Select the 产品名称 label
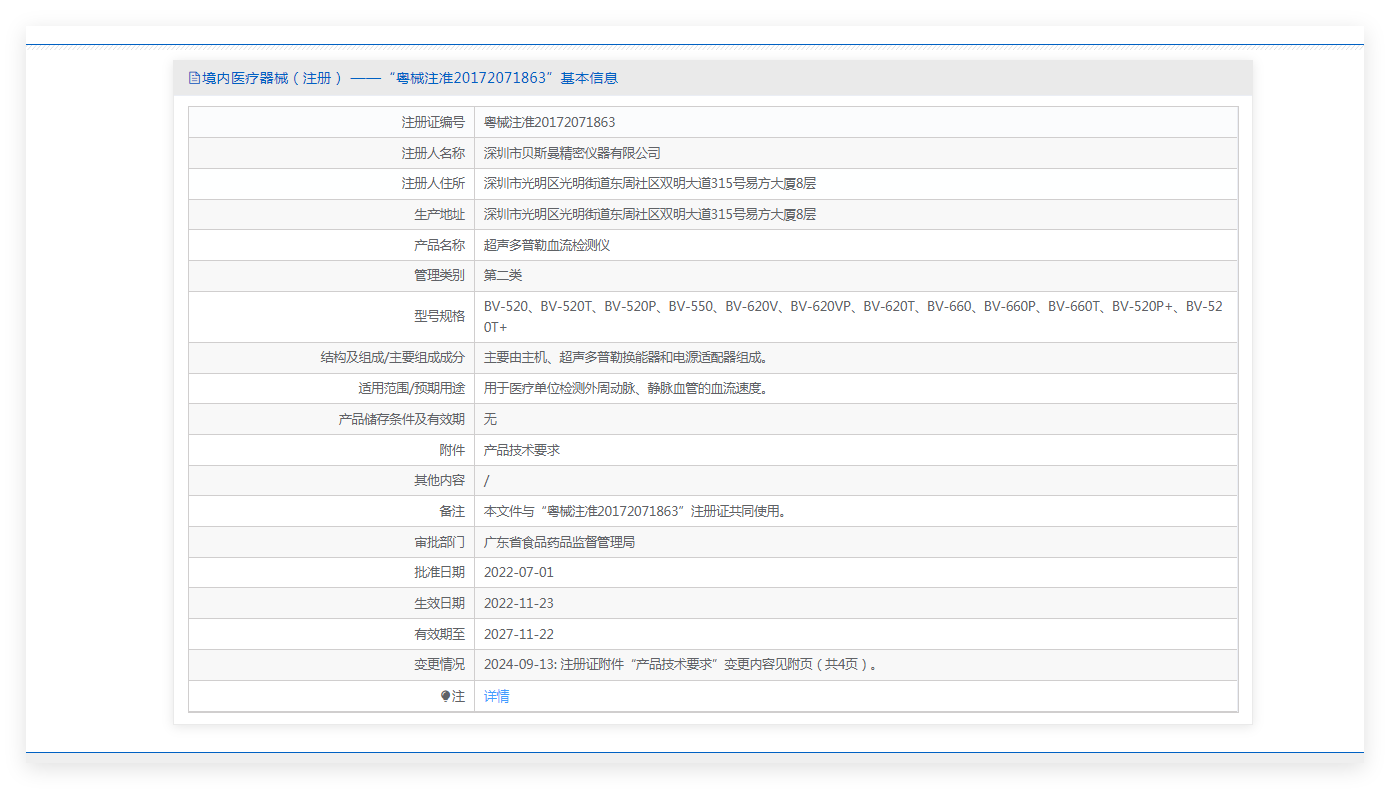This screenshot has height=789, width=1390. click(x=439, y=245)
